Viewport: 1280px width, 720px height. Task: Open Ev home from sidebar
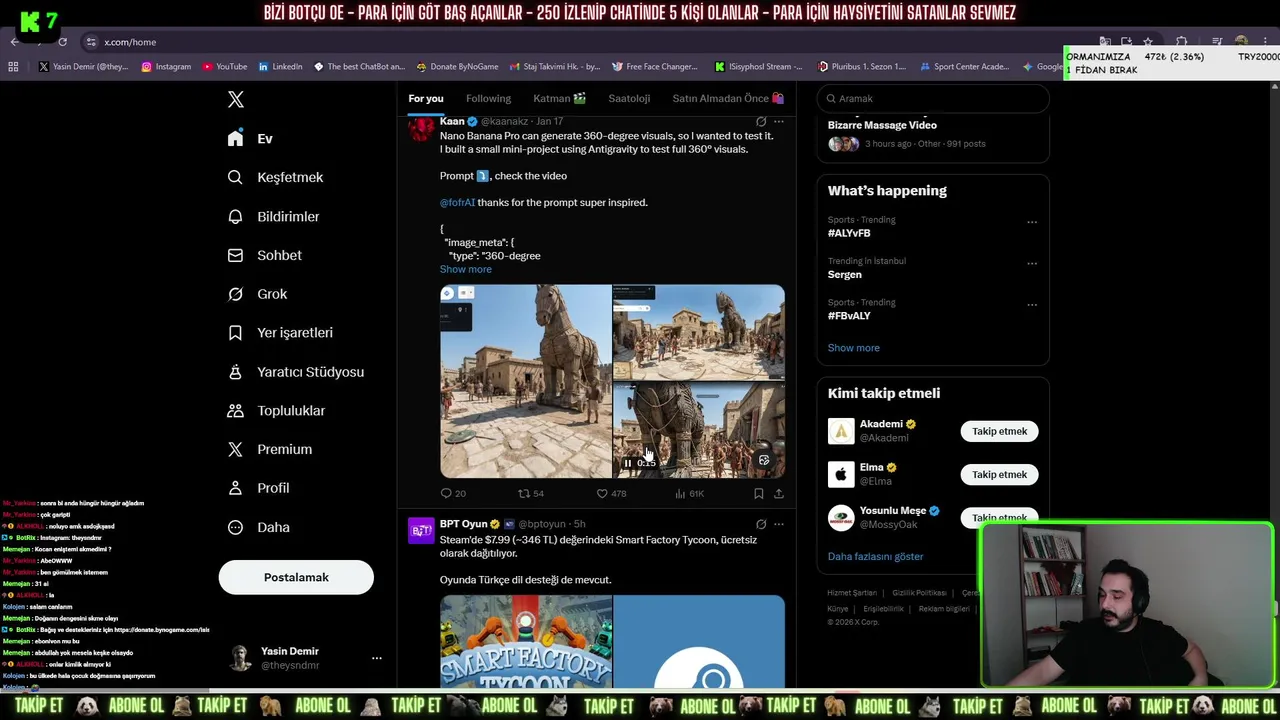click(250, 139)
